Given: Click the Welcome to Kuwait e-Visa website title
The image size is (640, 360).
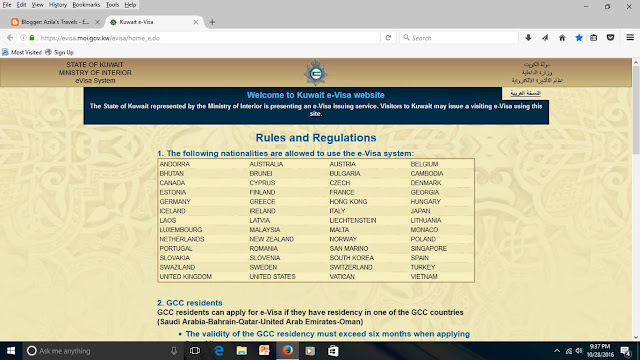Looking at the screenshot, I should pyautogui.click(x=316, y=95).
